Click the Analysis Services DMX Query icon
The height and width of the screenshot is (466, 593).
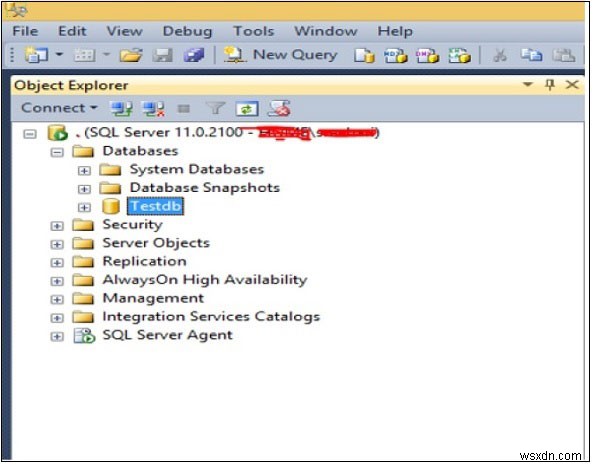(x=427, y=56)
